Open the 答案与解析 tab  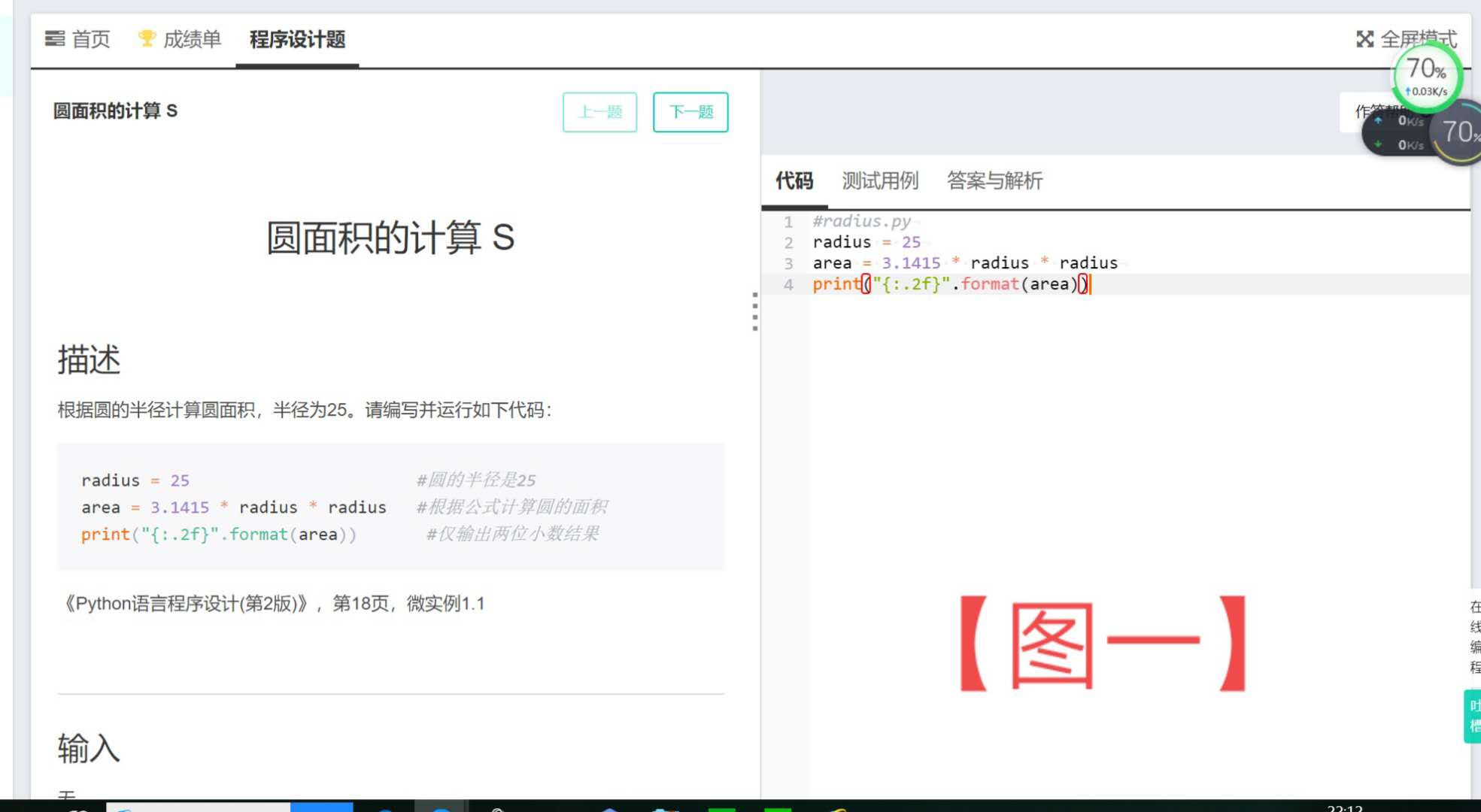point(994,180)
